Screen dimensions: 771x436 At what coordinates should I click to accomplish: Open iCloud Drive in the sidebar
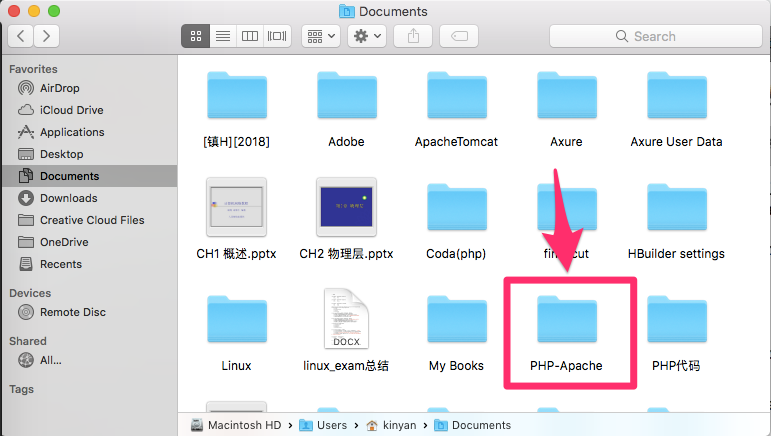89,110
